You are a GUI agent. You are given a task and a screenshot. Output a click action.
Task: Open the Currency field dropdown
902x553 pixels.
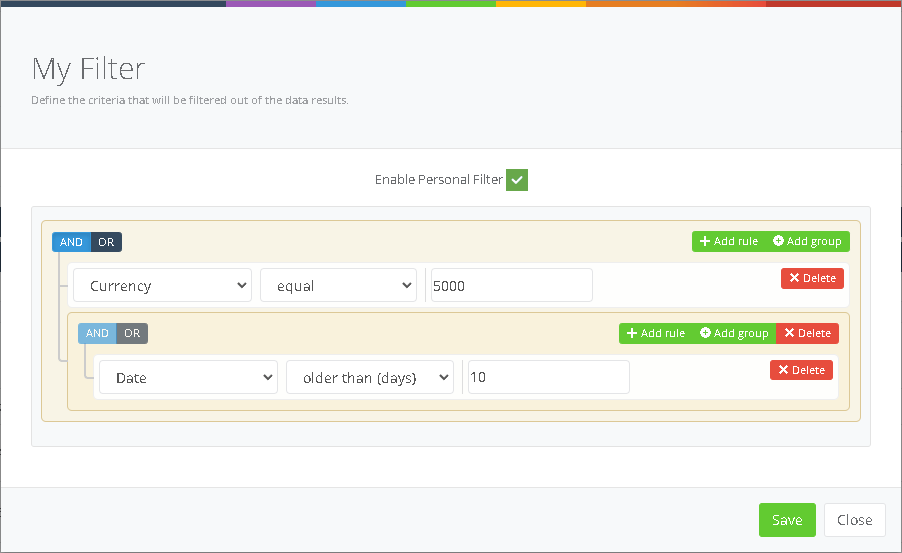click(x=162, y=286)
